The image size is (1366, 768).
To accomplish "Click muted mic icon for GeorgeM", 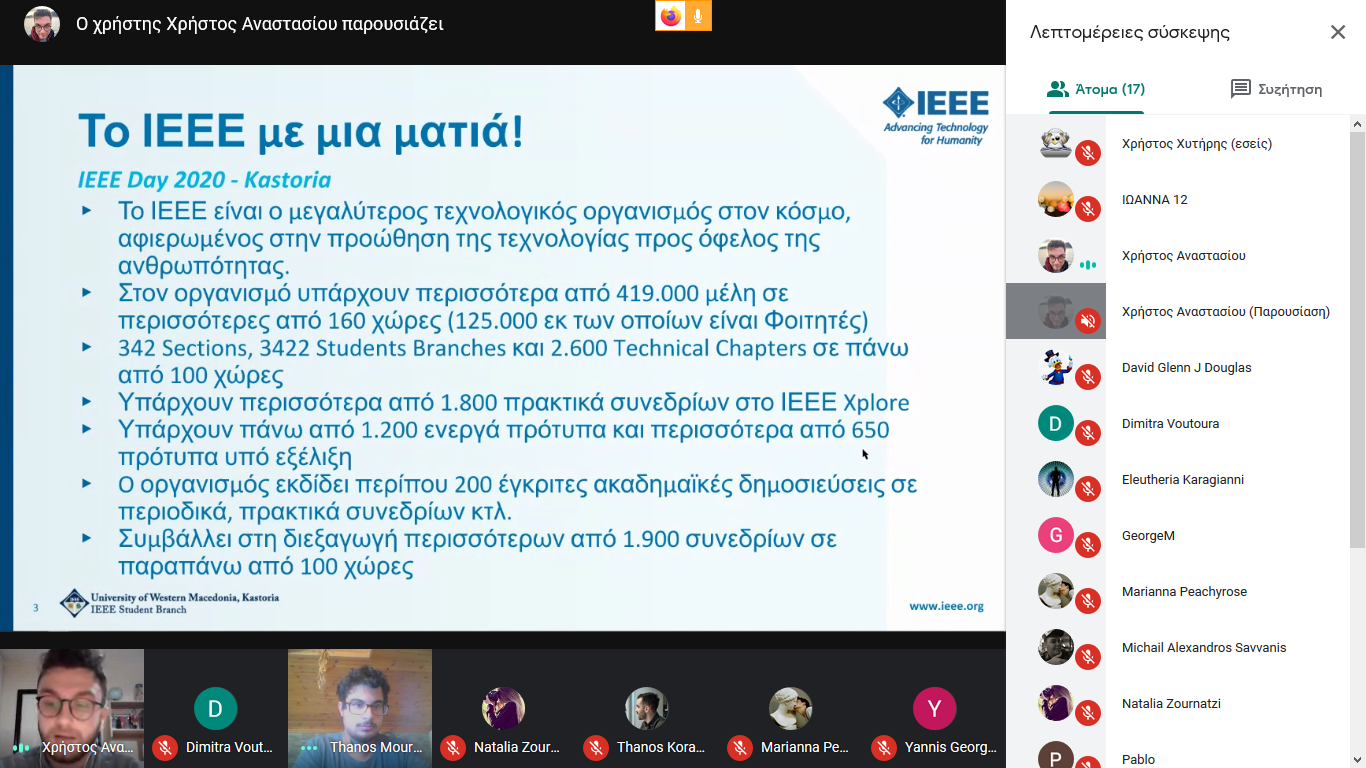I will (x=1088, y=545).
